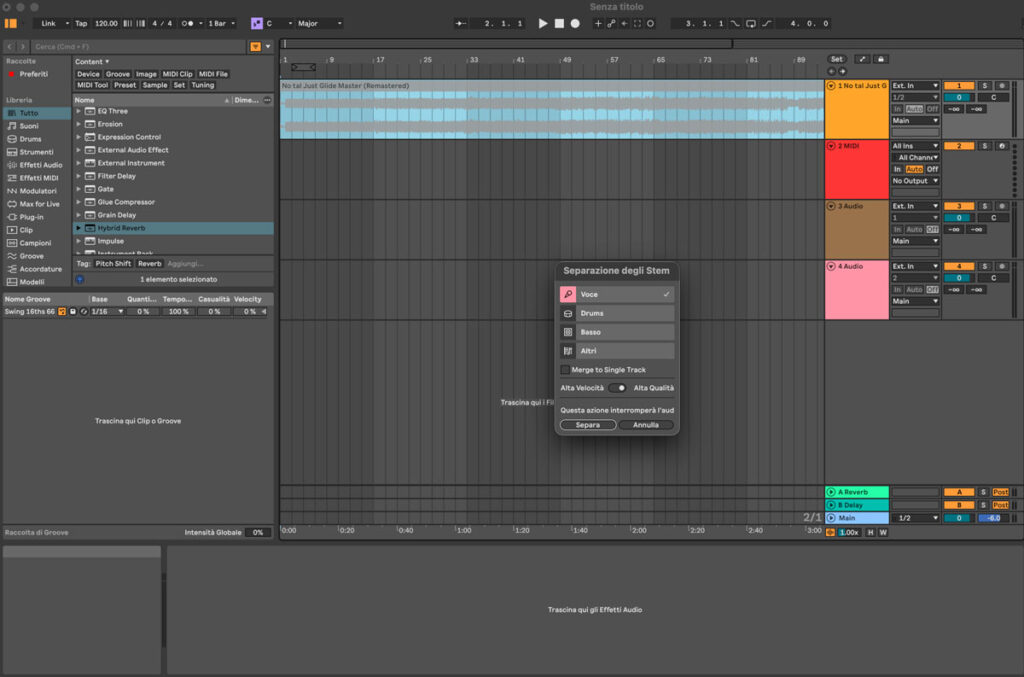Click the browser search field Cerca

coord(138,47)
